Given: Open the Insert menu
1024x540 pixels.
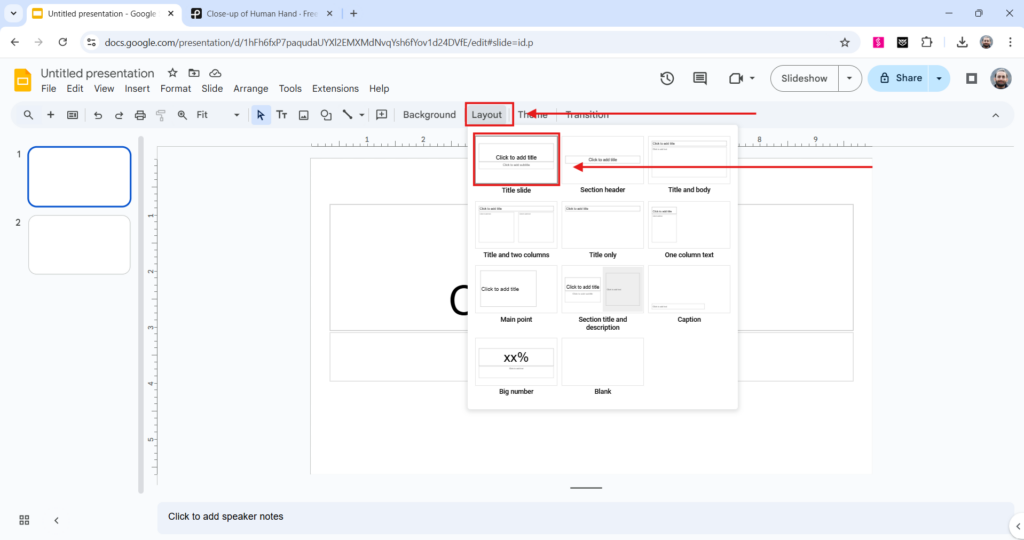Looking at the screenshot, I should coord(137,89).
